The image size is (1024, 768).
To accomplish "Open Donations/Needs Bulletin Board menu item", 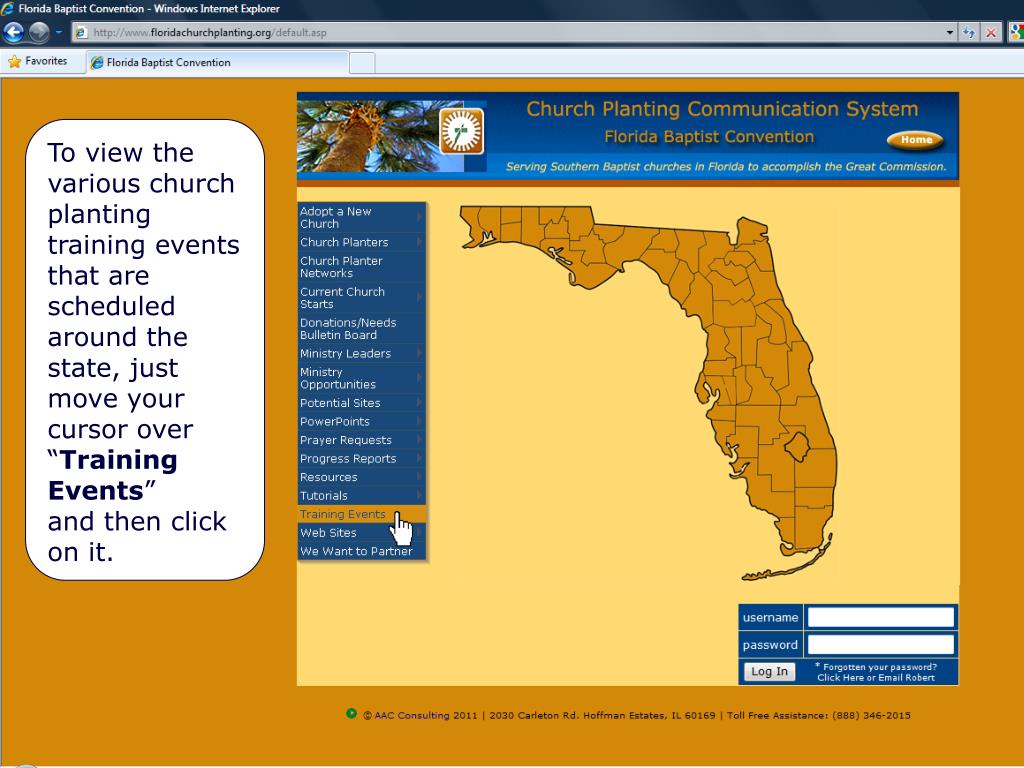I will coord(362,328).
